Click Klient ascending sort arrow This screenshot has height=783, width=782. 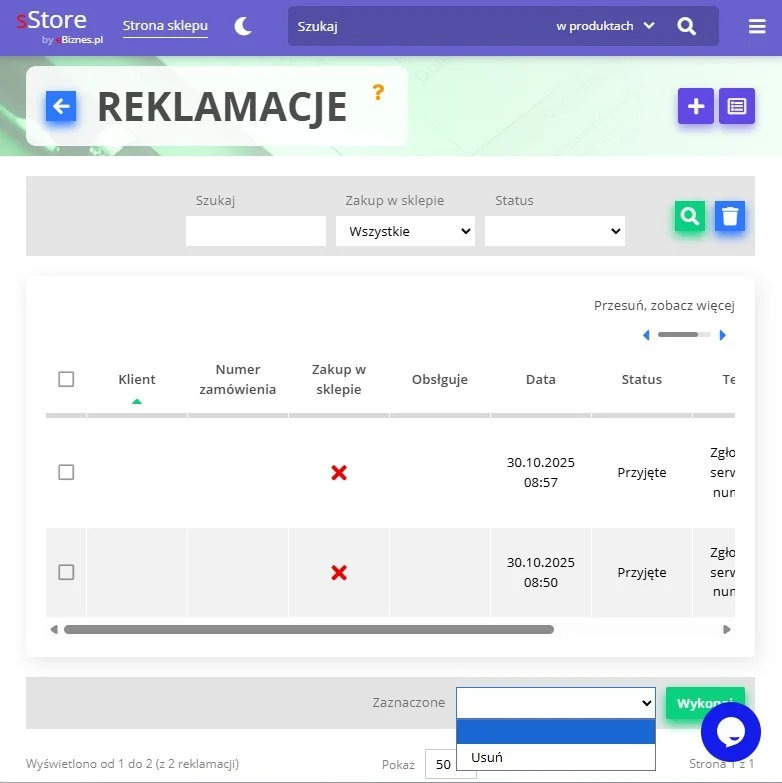click(x=137, y=401)
